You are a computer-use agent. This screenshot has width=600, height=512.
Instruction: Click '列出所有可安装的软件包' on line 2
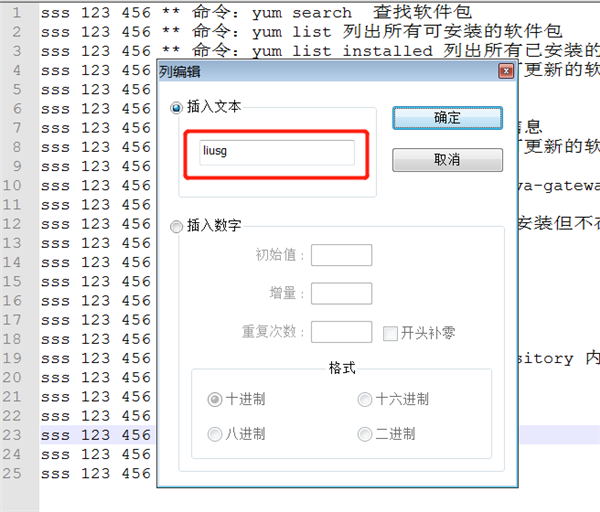pyautogui.click(x=452, y=31)
